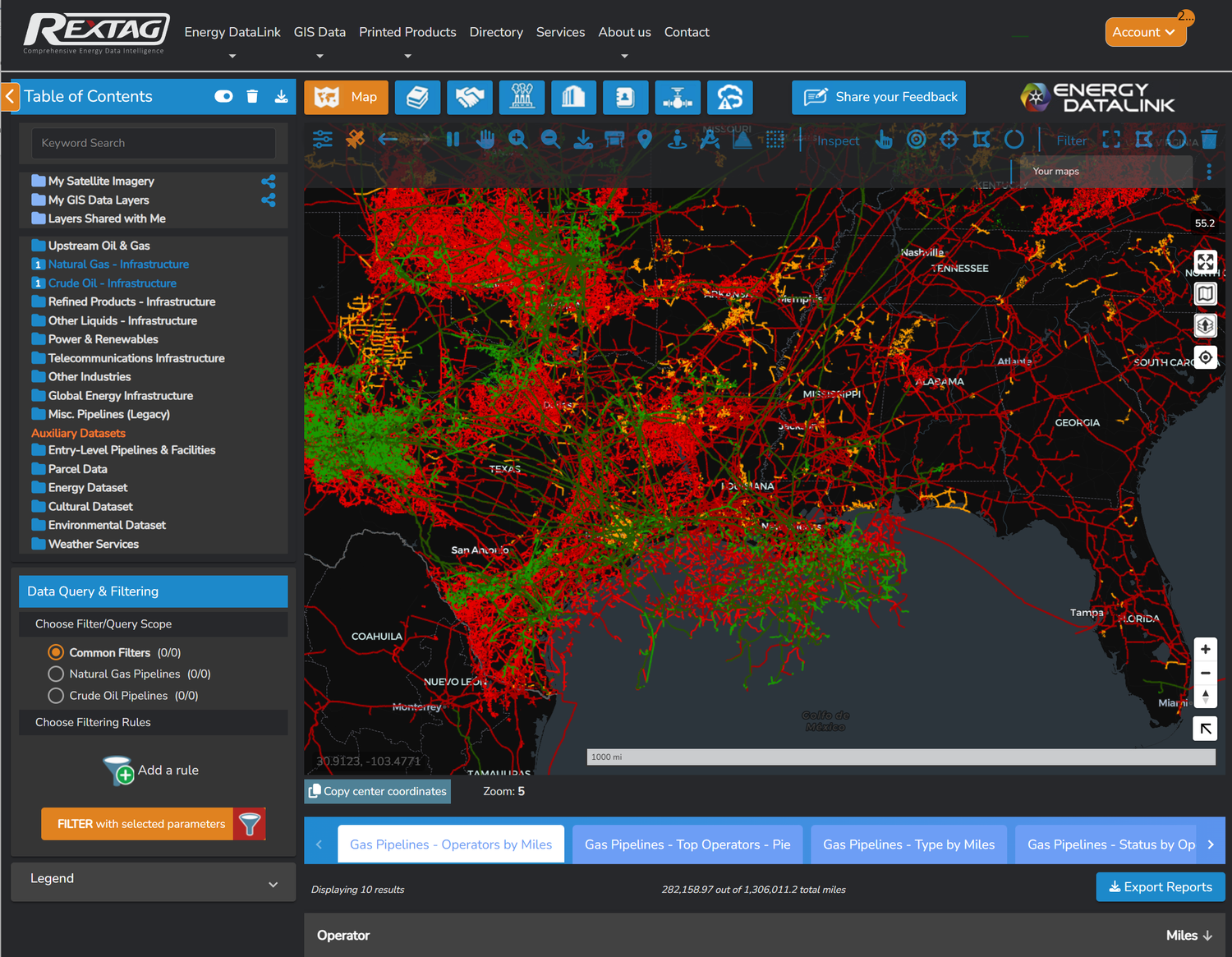Open the Directory menu item
The image size is (1232, 957).
pos(496,32)
